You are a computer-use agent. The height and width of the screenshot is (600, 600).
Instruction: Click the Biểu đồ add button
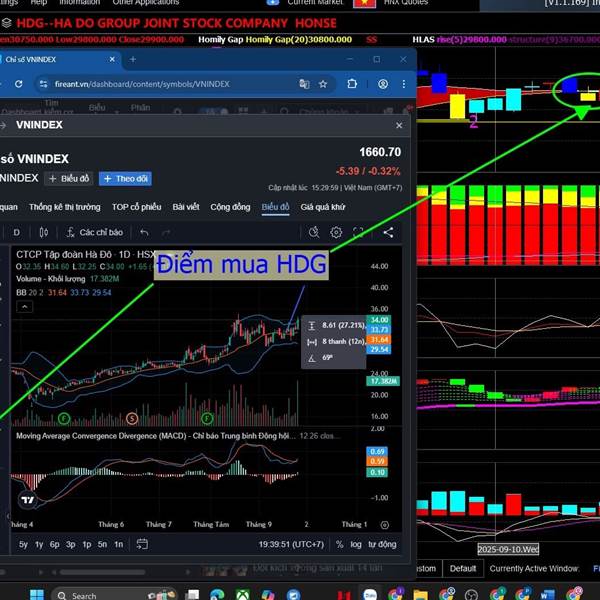[69, 179]
